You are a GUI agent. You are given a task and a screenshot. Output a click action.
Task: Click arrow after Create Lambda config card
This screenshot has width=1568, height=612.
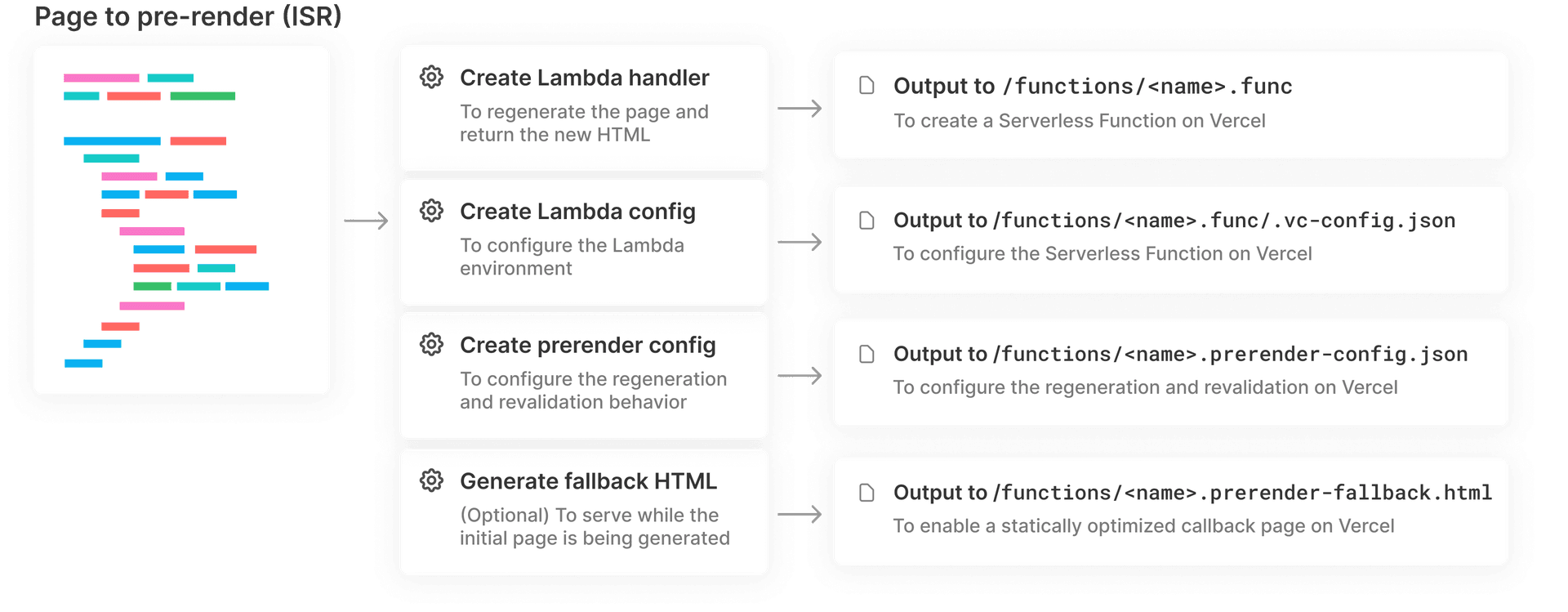click(799, 242)
